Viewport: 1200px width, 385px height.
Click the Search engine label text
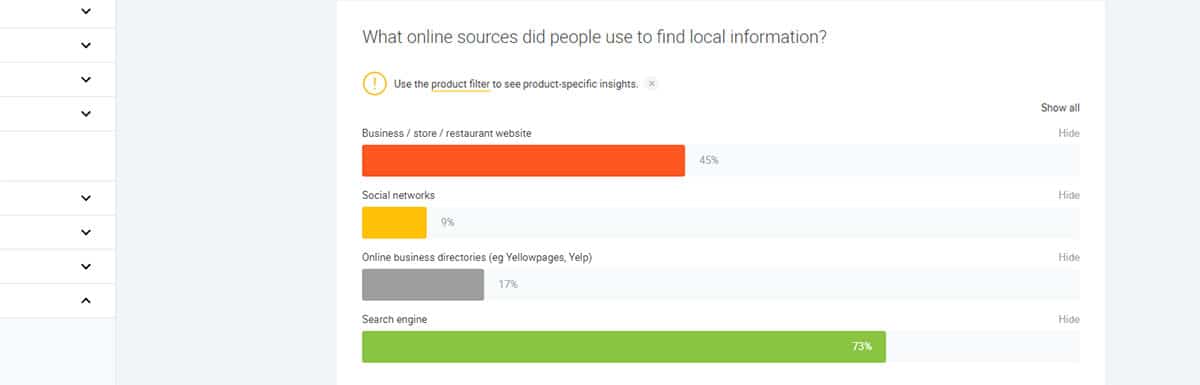coord(395,319)
